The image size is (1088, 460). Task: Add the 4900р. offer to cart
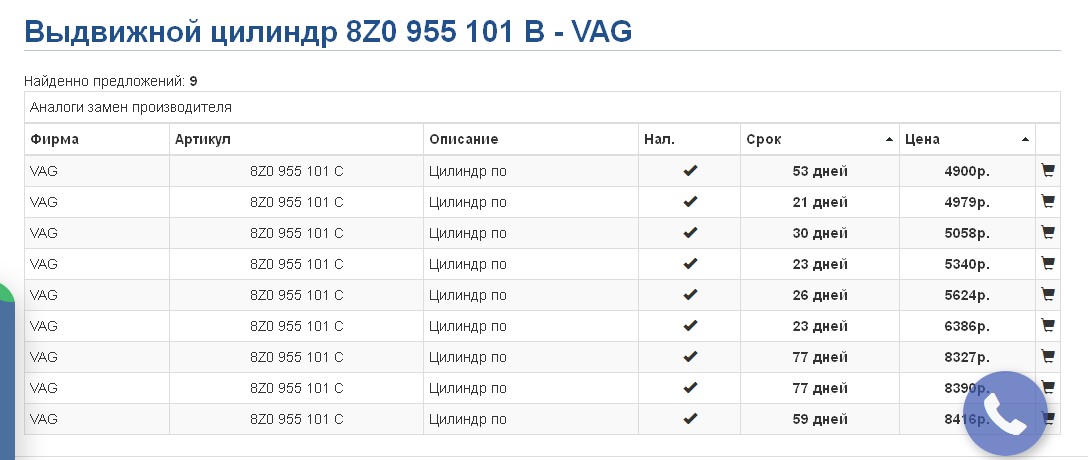[x=1048, y=171]
